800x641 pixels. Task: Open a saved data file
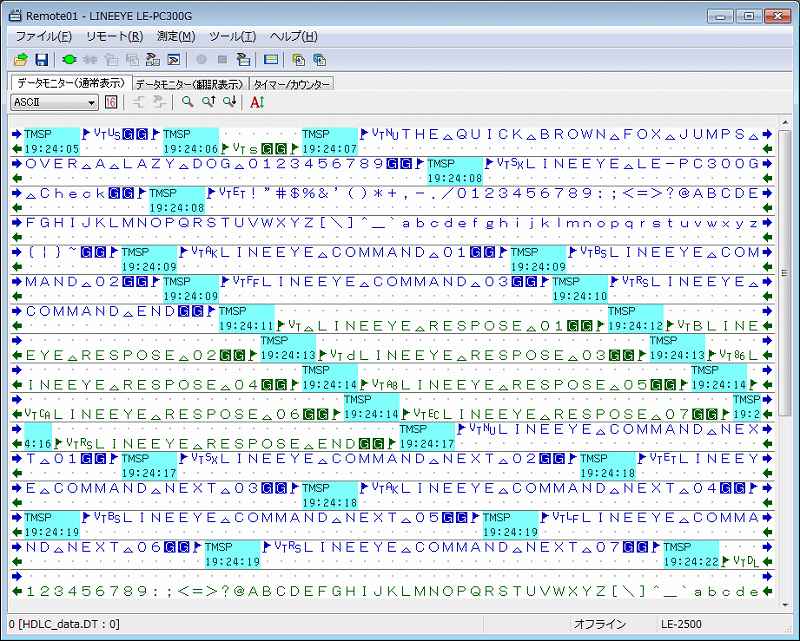click(22, 59)
